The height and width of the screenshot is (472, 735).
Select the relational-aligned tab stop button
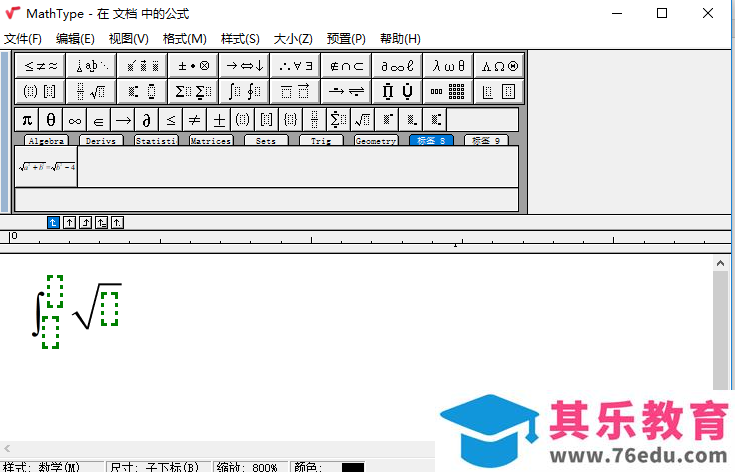101,223
